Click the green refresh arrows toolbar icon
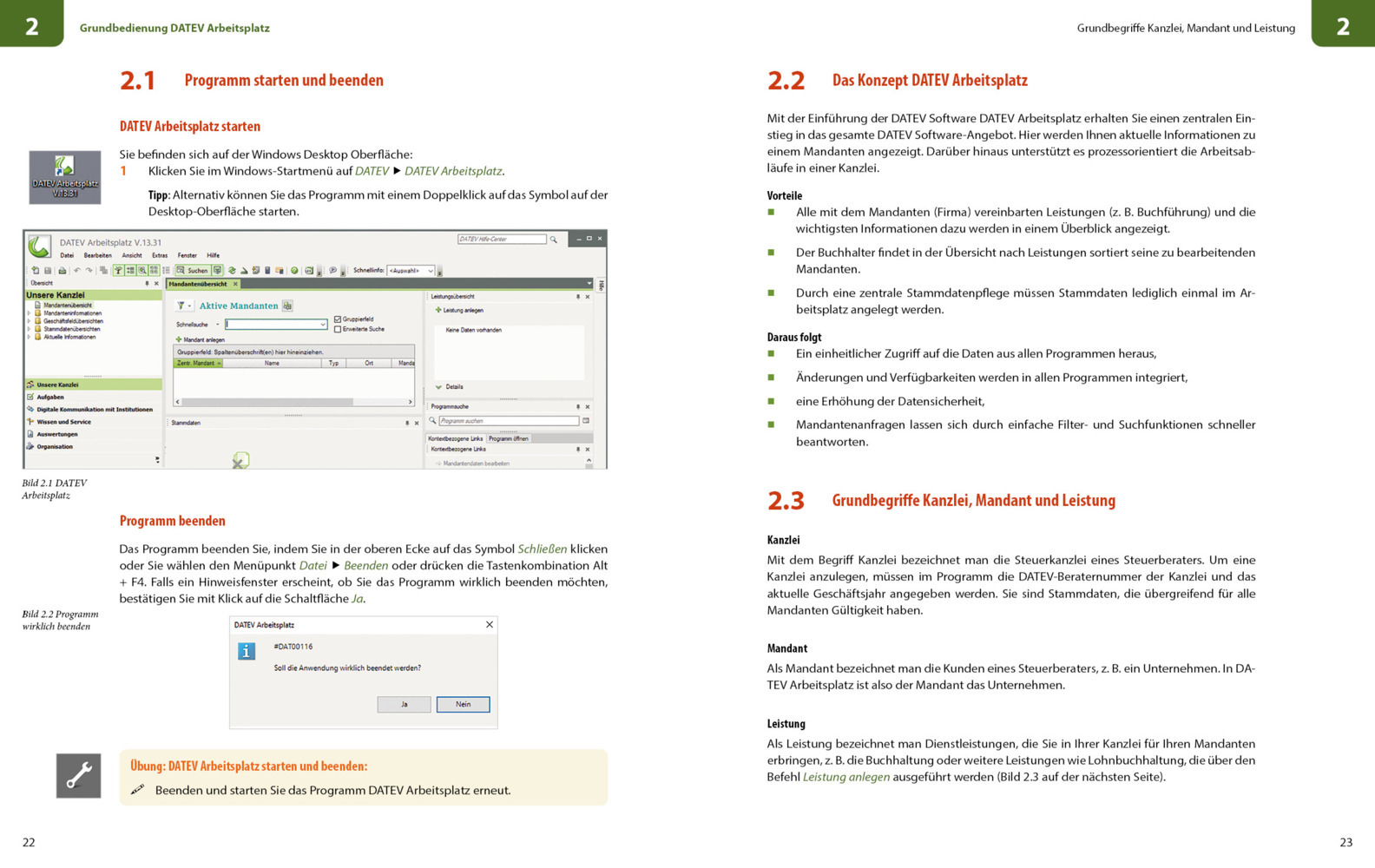1375x868 pixels. (232, 271)
